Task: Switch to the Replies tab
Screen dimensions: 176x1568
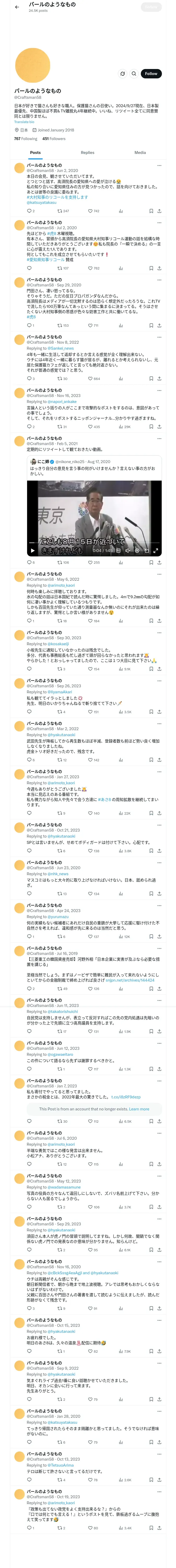Action: (x=87, y=153)
